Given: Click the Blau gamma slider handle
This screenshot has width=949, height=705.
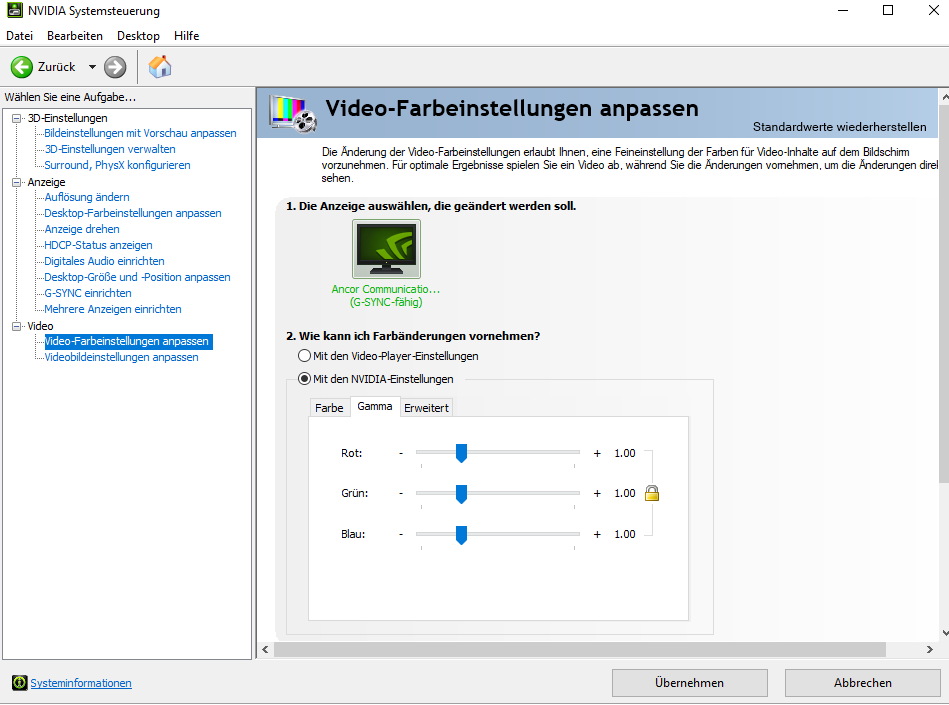Looking at the screenshot, I should (x=461, y=535).
